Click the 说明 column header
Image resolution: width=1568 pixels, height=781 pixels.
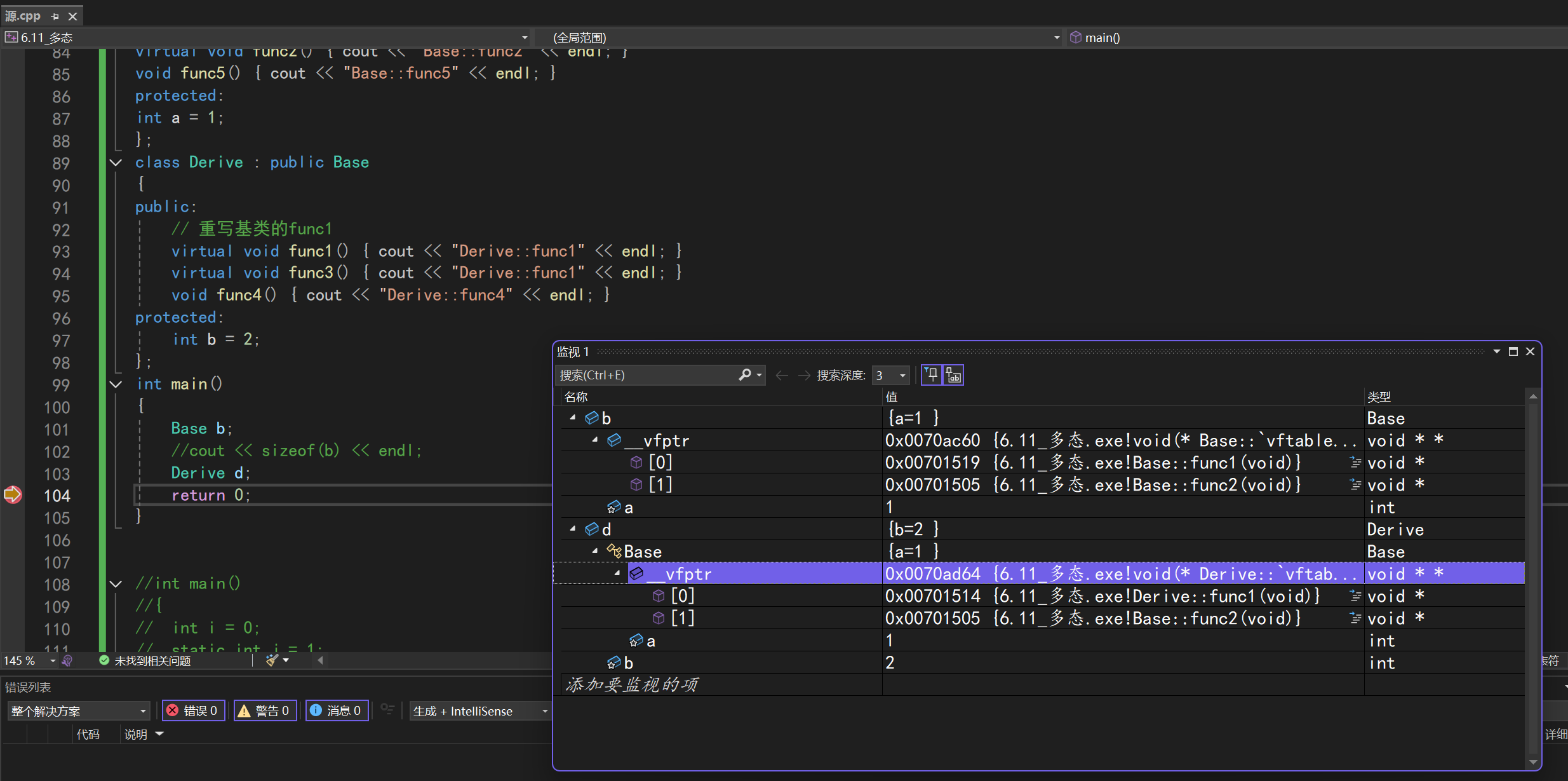click(x=136, y=734)
